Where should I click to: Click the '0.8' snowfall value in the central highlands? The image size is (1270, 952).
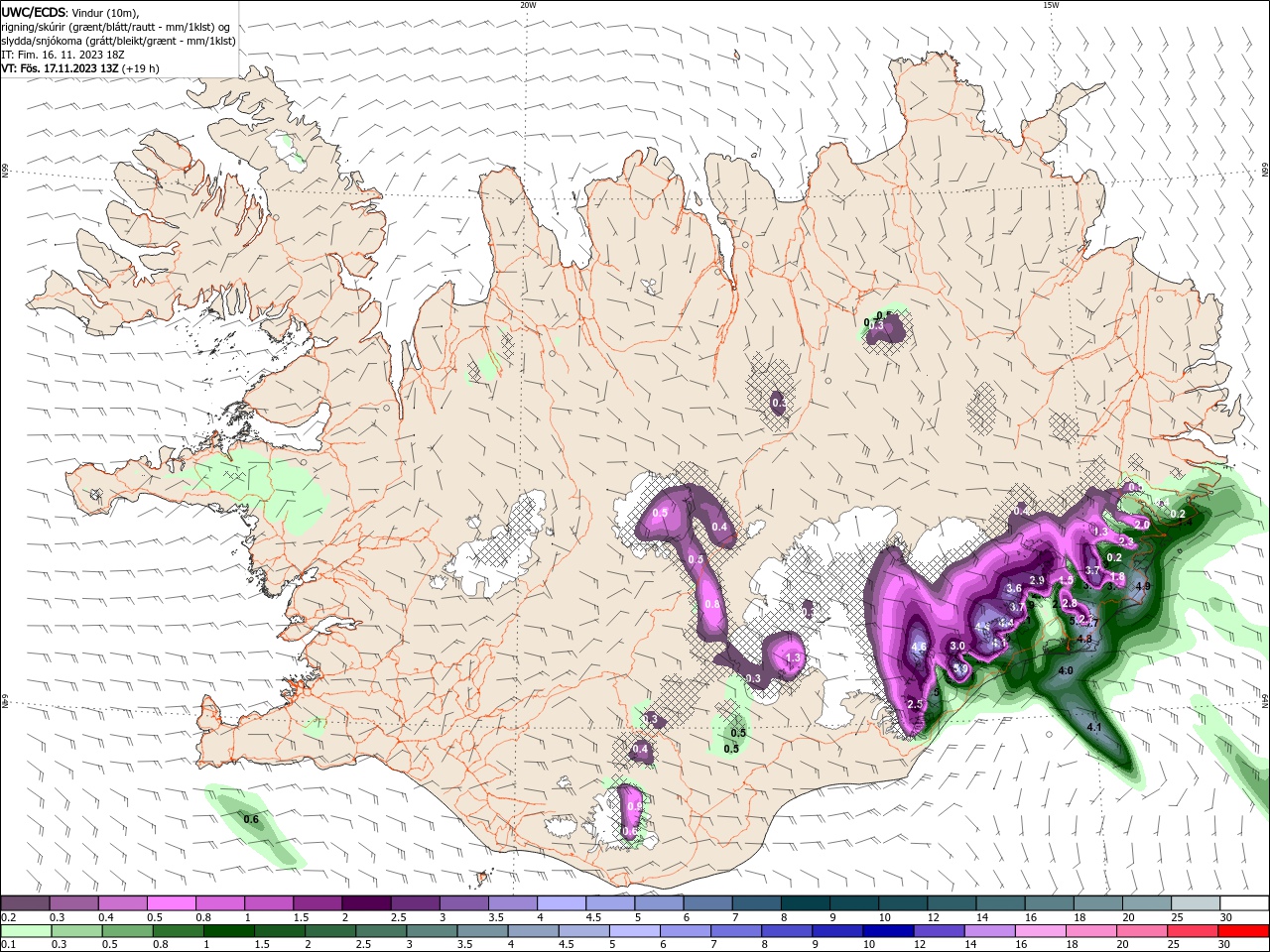[x=711, y=604]
